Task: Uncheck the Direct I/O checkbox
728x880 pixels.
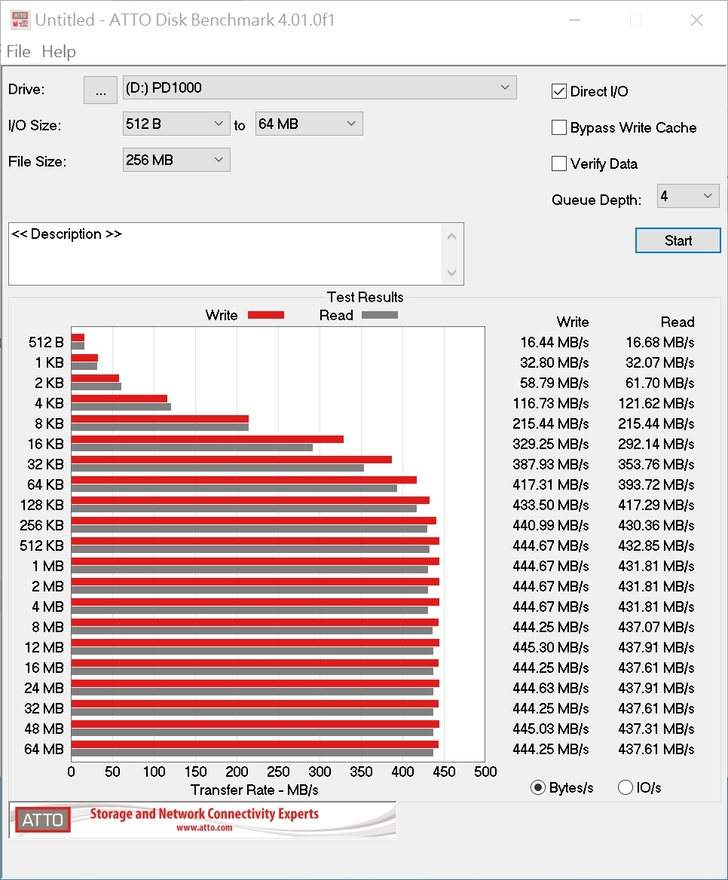Action: point(560,92)
